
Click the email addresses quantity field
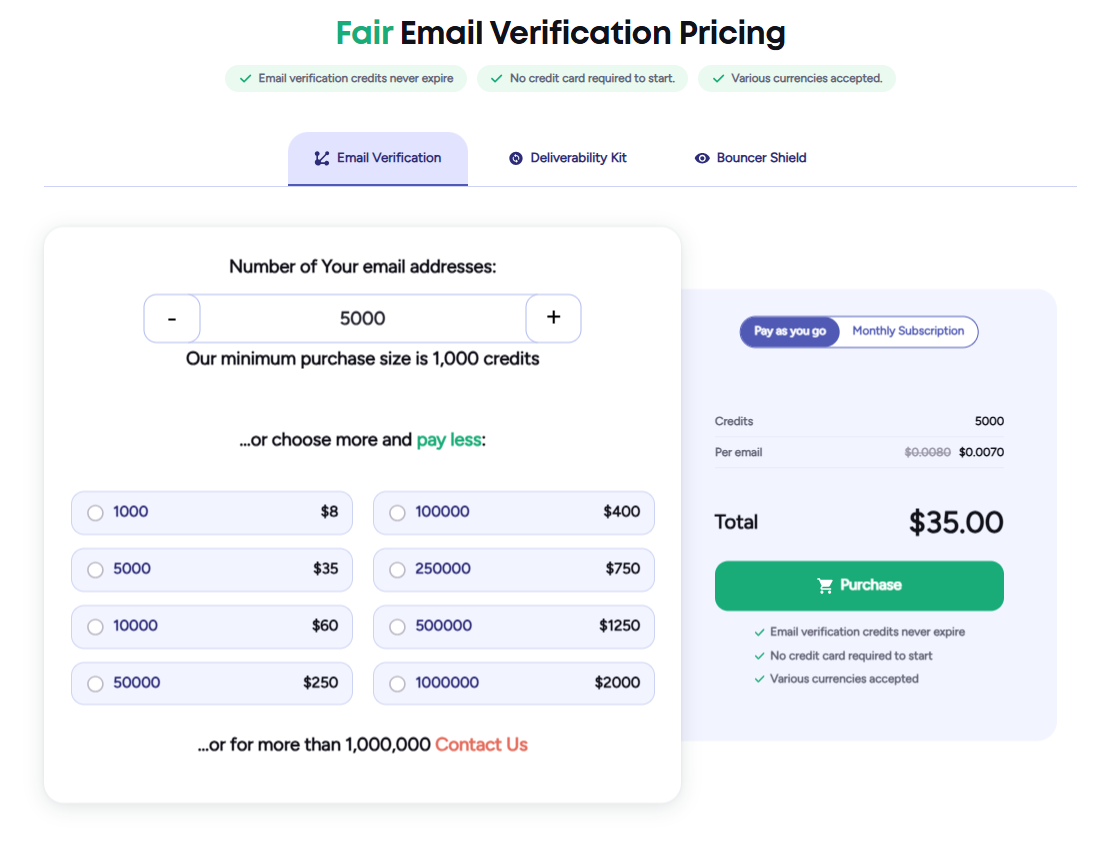362,318
